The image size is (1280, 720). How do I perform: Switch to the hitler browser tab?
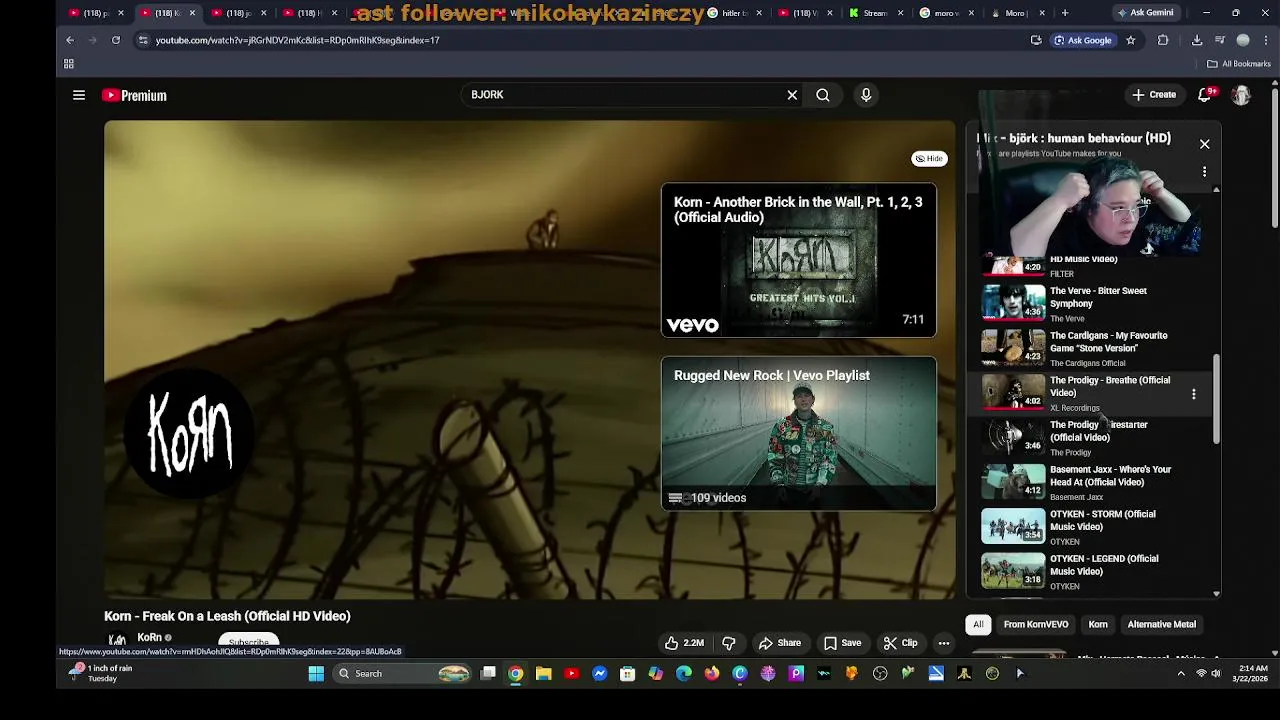pos(736,13)
